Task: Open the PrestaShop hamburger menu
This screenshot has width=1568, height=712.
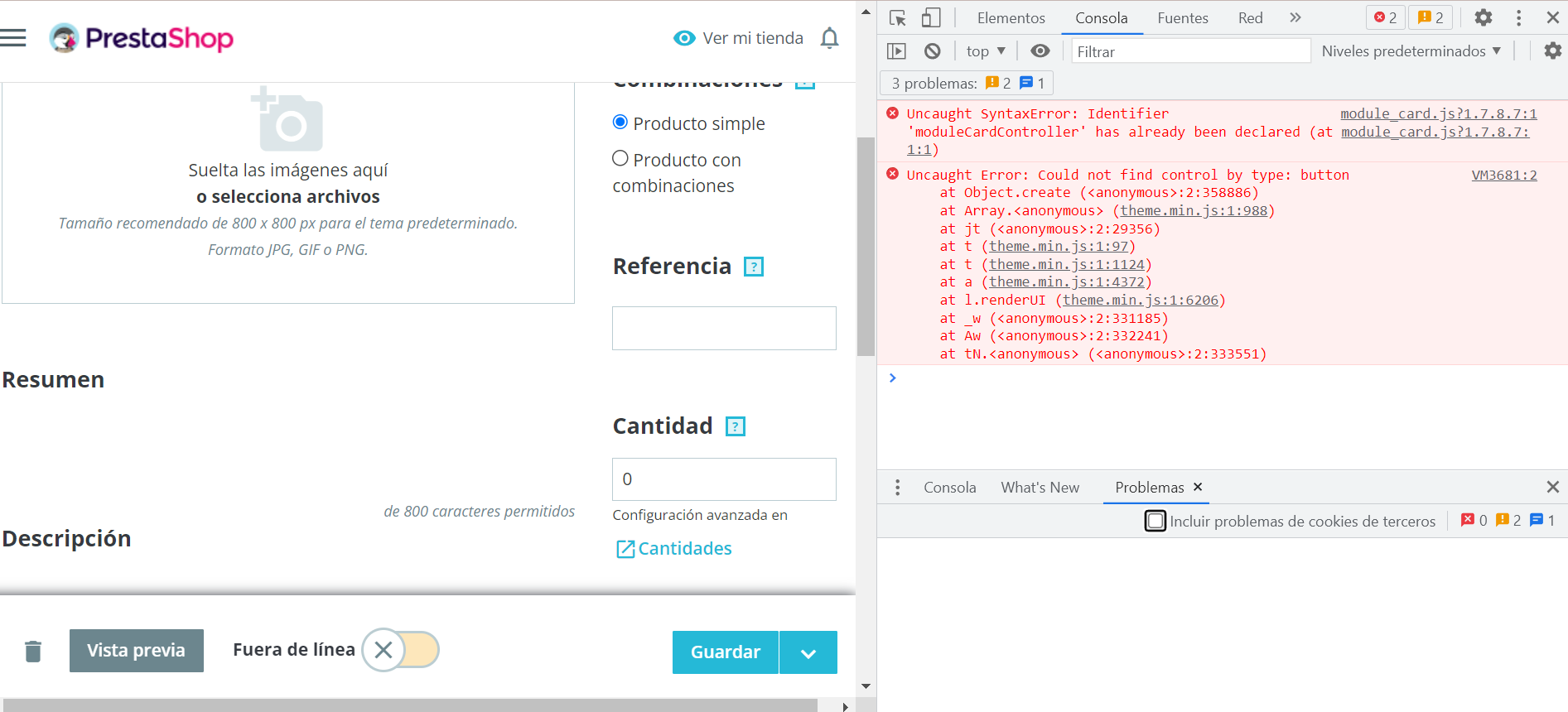Action: 13,38
